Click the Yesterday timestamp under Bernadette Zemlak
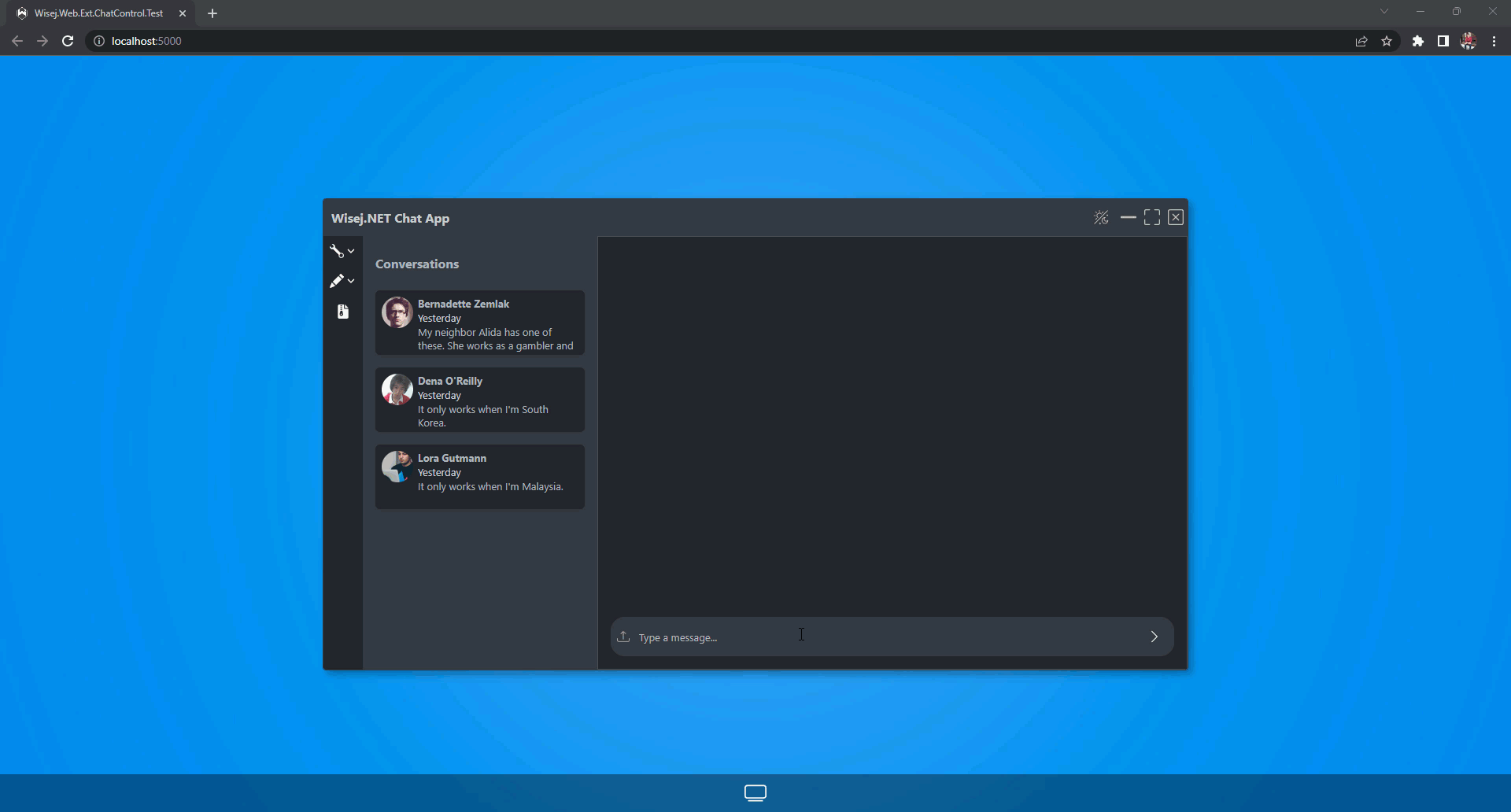The width and height of the screenshot is (1511, 812). [x=439, y=319]
